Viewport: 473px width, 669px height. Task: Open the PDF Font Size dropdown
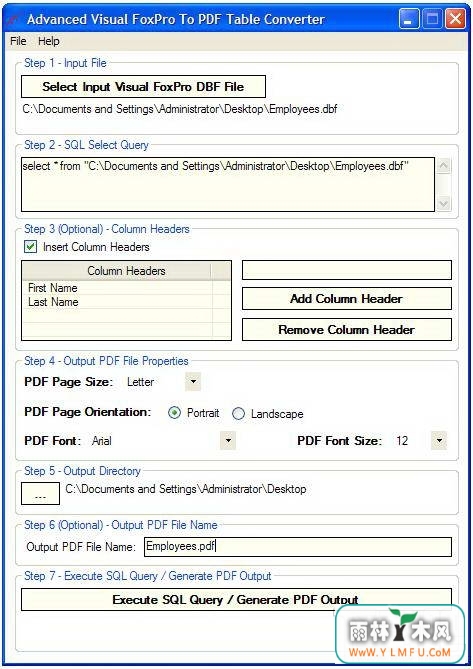439,440
